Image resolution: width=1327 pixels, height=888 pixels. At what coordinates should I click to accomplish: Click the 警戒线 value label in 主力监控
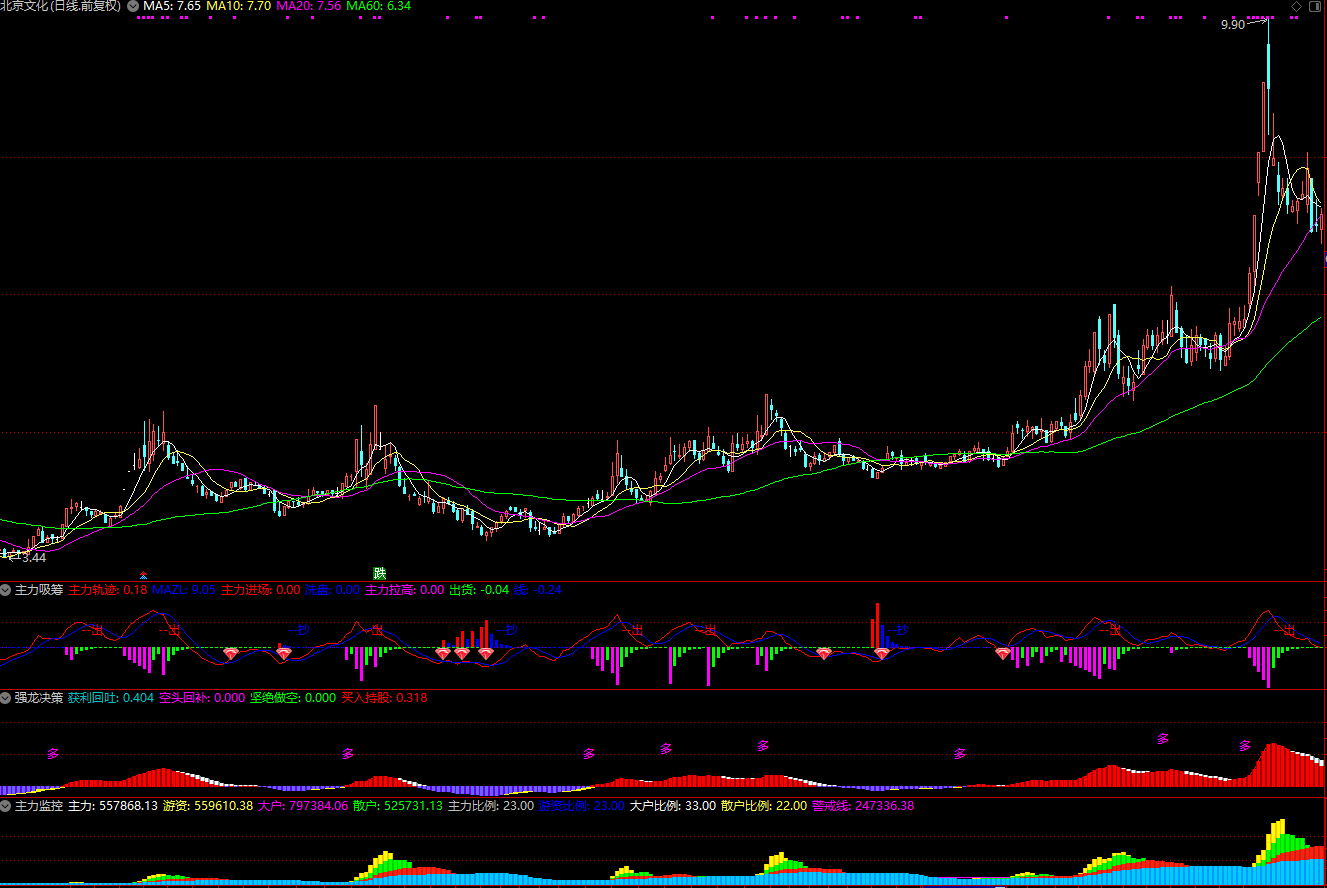coord(849,805)
